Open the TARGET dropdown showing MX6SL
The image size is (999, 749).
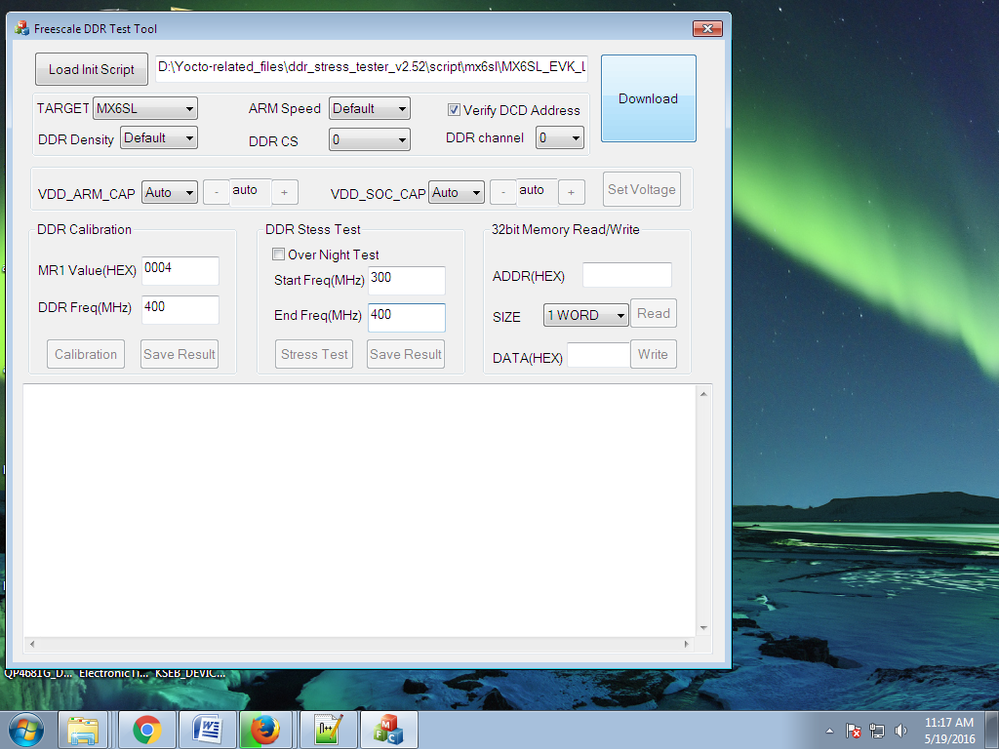click(145, 108)
